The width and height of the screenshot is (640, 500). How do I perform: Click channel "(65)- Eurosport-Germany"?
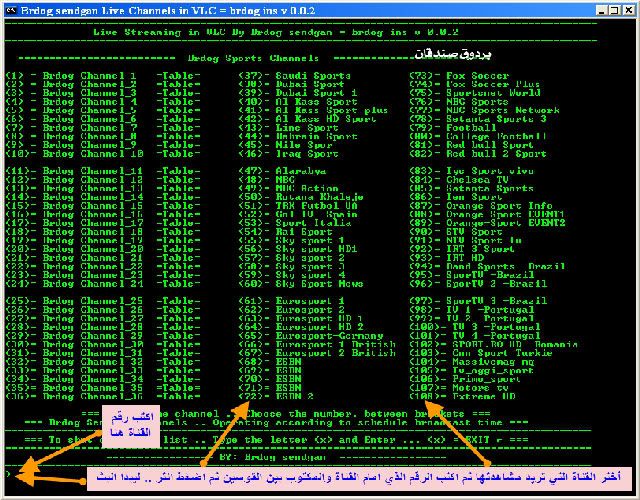311,336
